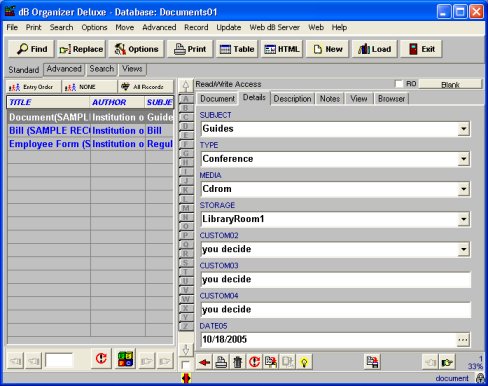The height and width of the screenshot is (386, 488).
Task: Click in the CUSTOM03 text field
Action: click(x=336, y=279)
